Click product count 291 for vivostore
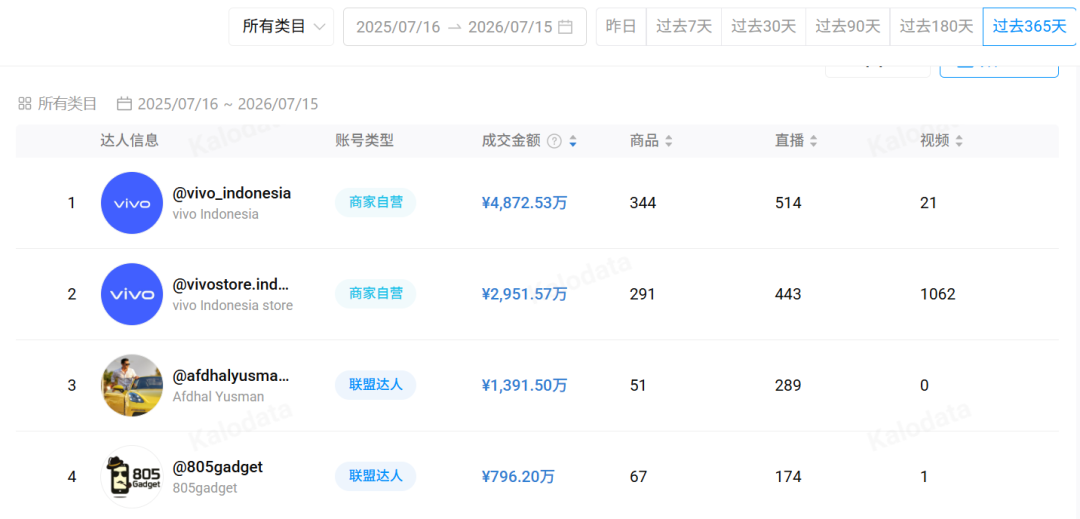Screen dimensions: 1080x519 click(x=642, y=295)
